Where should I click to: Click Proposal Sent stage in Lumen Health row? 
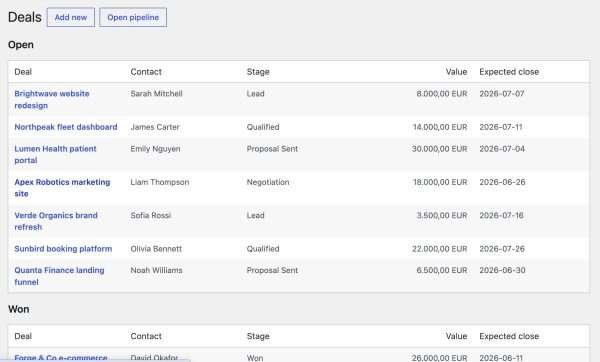272,149
